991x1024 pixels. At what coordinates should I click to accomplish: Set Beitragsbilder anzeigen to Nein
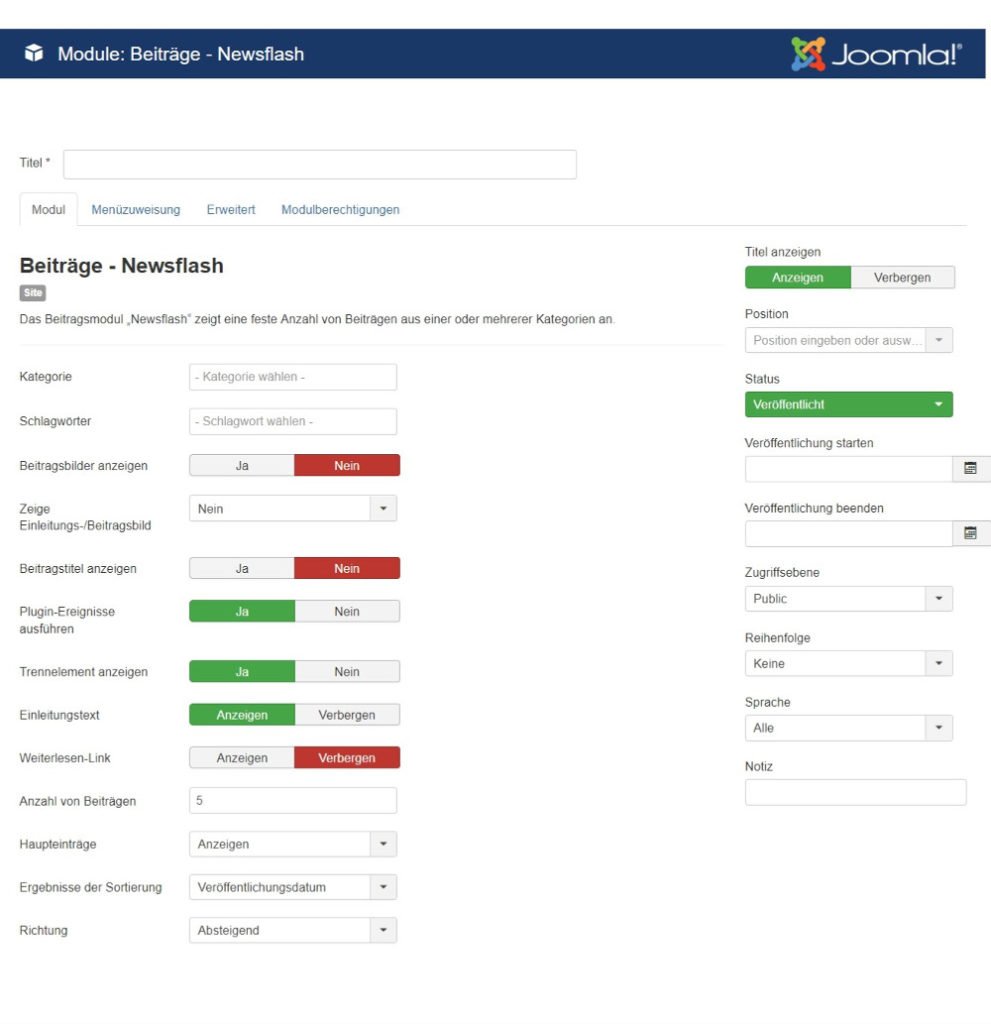347,466
